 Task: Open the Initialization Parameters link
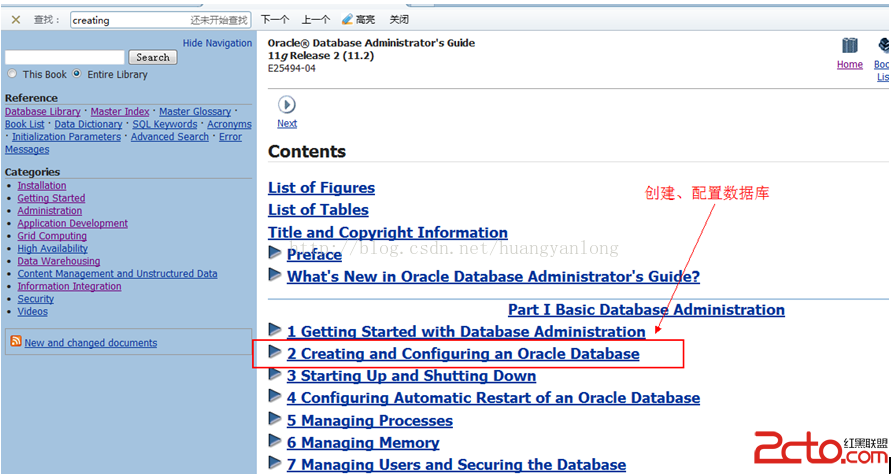click(66, 137)
